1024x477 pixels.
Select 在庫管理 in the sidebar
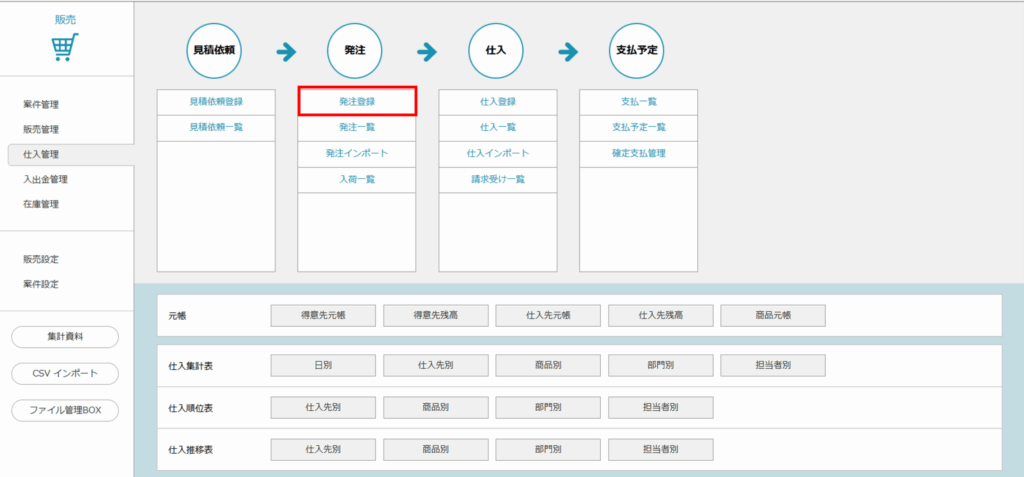42,205
